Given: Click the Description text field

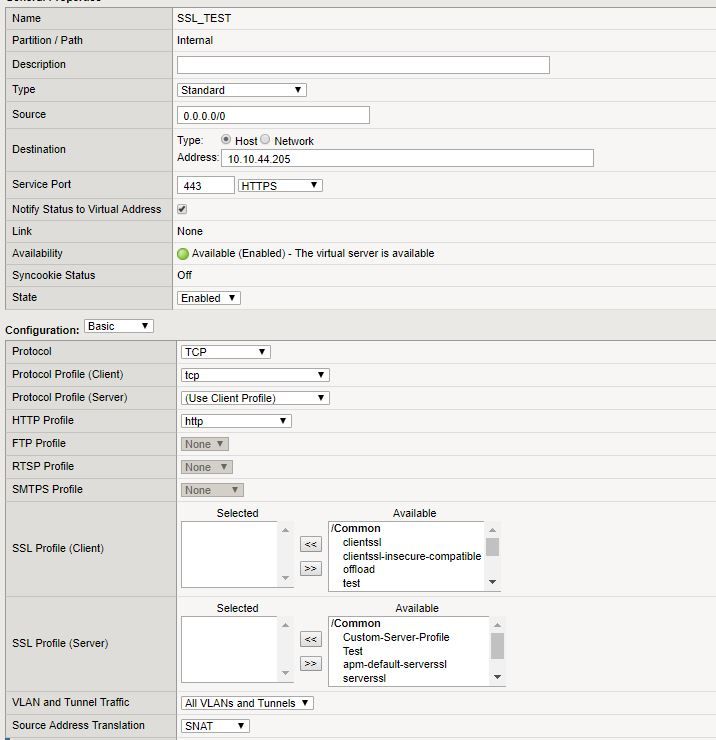Looking at the screenshot, I should pos(363,65).
